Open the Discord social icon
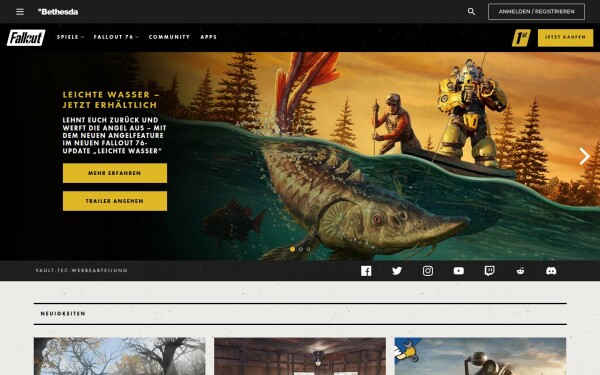The image size is (600, 375). pos(551,271)
